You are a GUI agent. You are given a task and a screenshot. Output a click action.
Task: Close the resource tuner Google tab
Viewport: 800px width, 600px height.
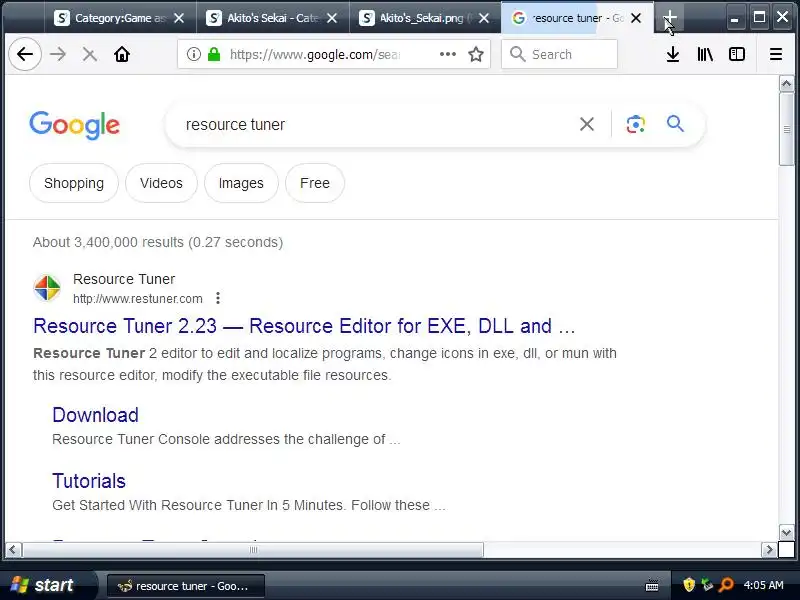tap(636, 18)
